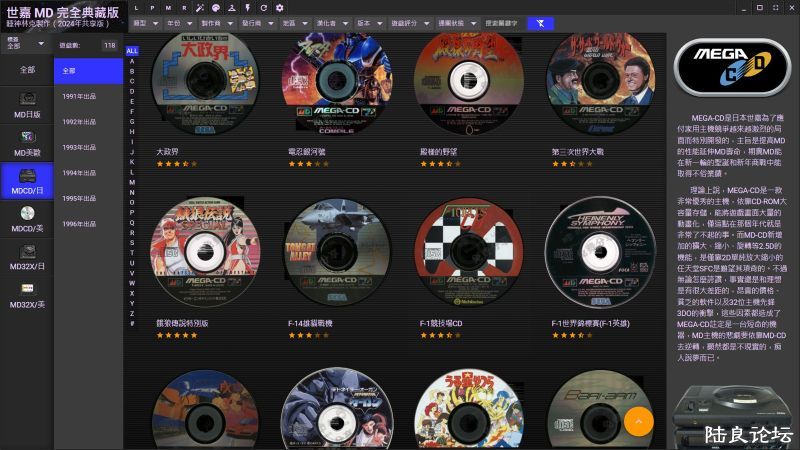Filter by 1994年出品
Viewport: 800px width, 450px height.
(88, 172)
